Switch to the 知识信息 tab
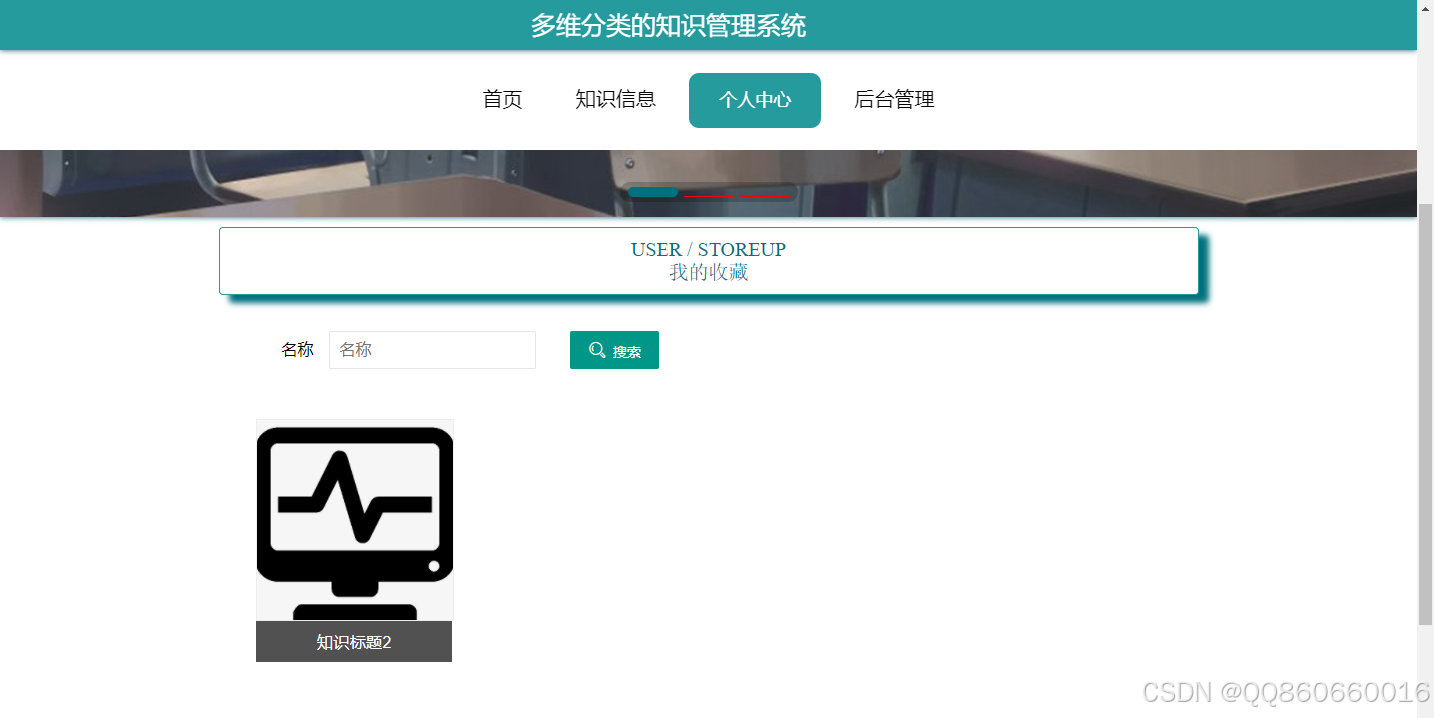Viewport: 1434px width, 718px height. click(x=616, y=99)
